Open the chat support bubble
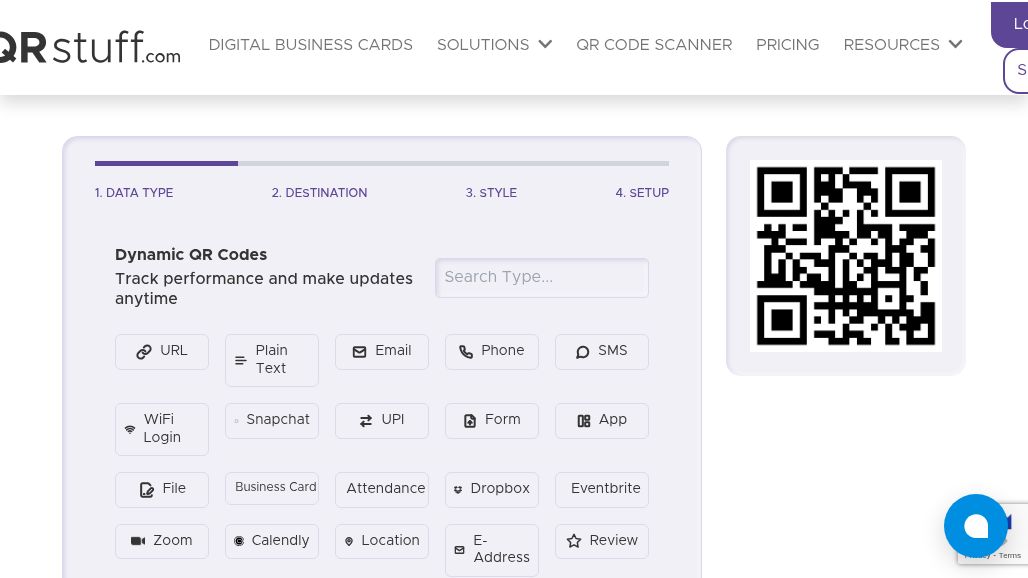This screenshot has width=1028, height=578. point(975,526)
